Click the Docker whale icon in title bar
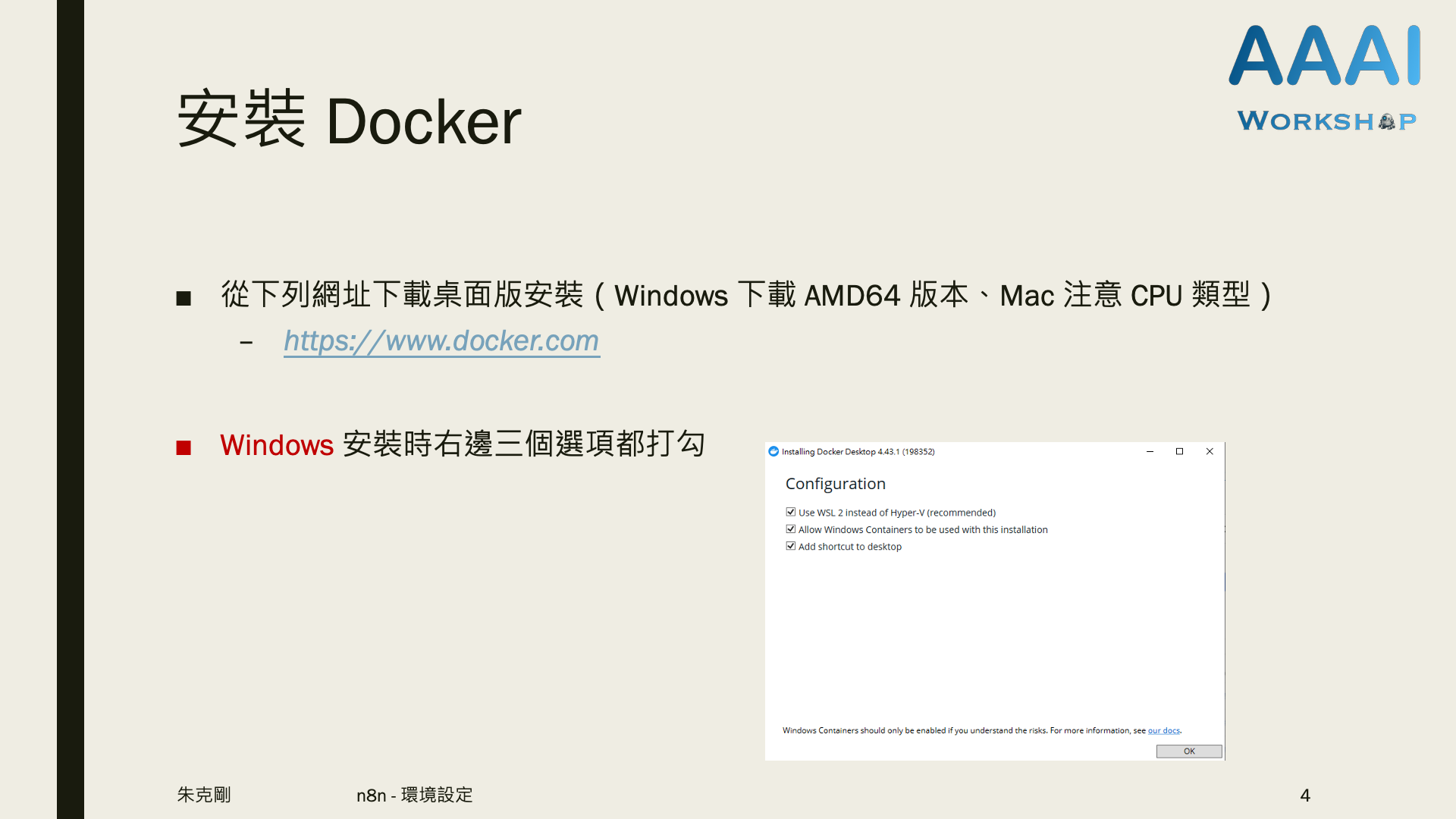Screen dimensions: 1456x819 (773, 451)
